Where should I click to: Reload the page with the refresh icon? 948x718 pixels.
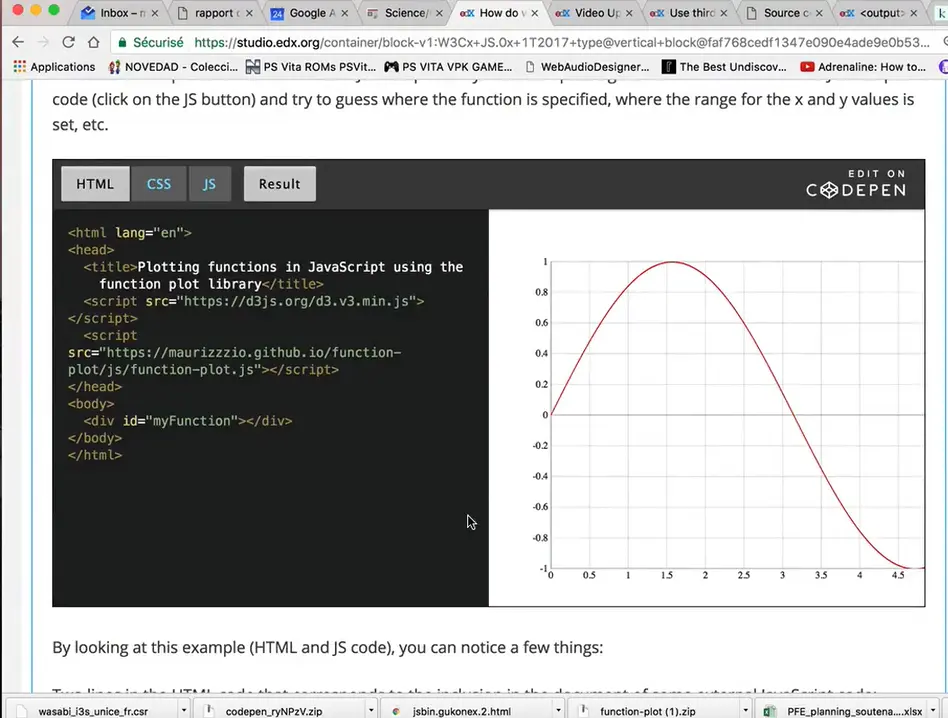click(x=68, y=42)
